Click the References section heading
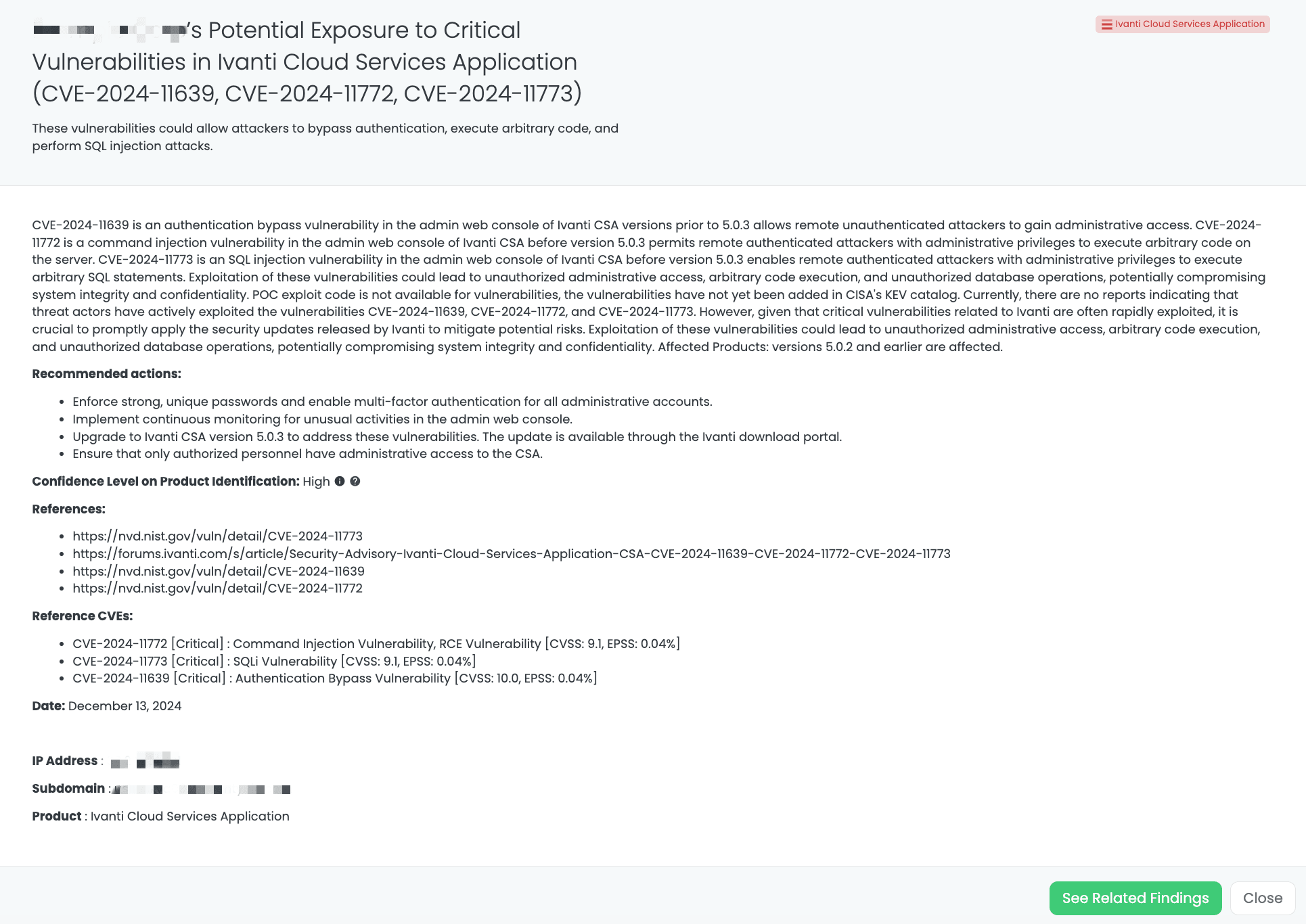The width and height of the screenshot is (1306, 924). (x=69, y=509)
